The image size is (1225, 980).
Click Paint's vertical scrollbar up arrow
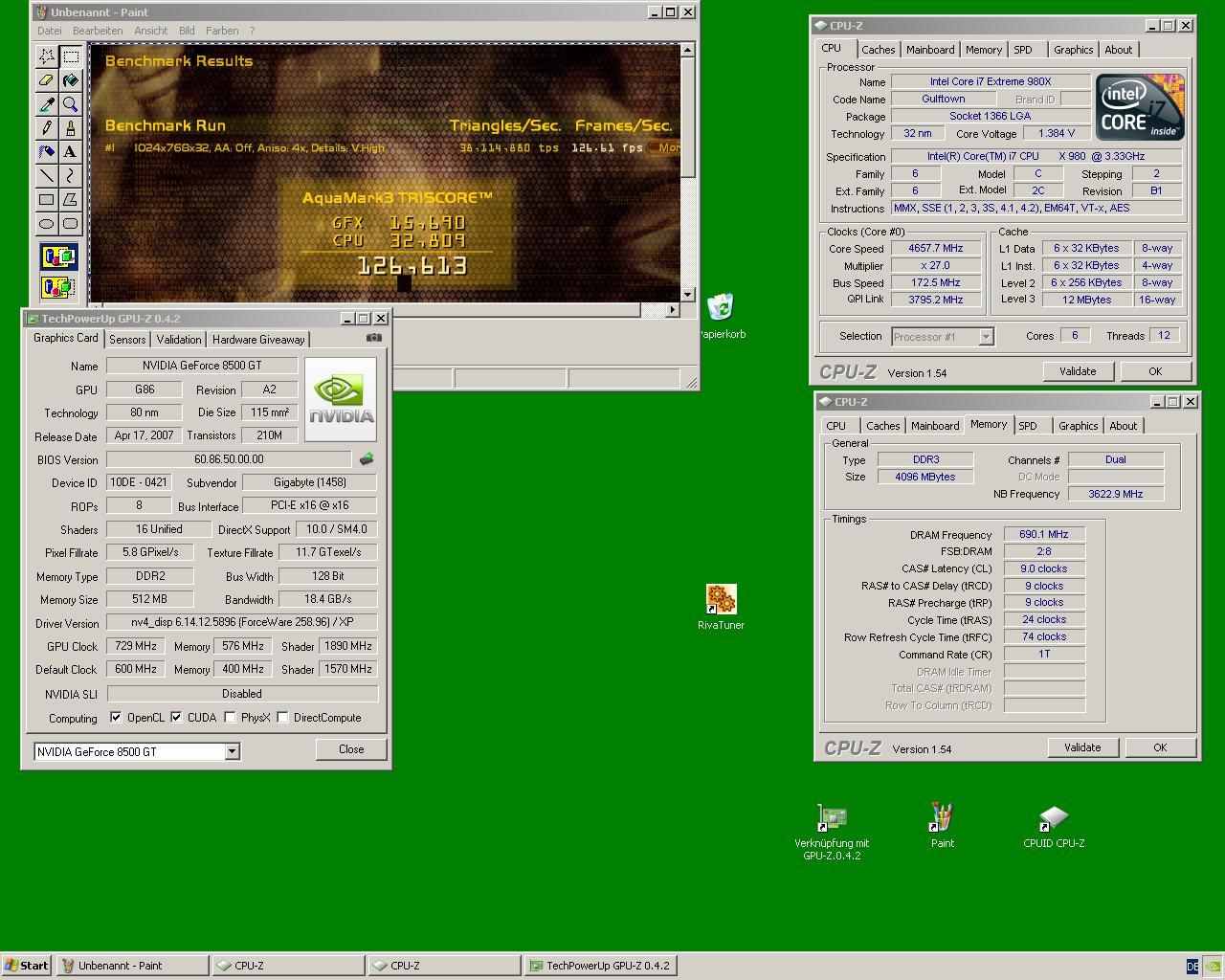click(x=688, y=50)
